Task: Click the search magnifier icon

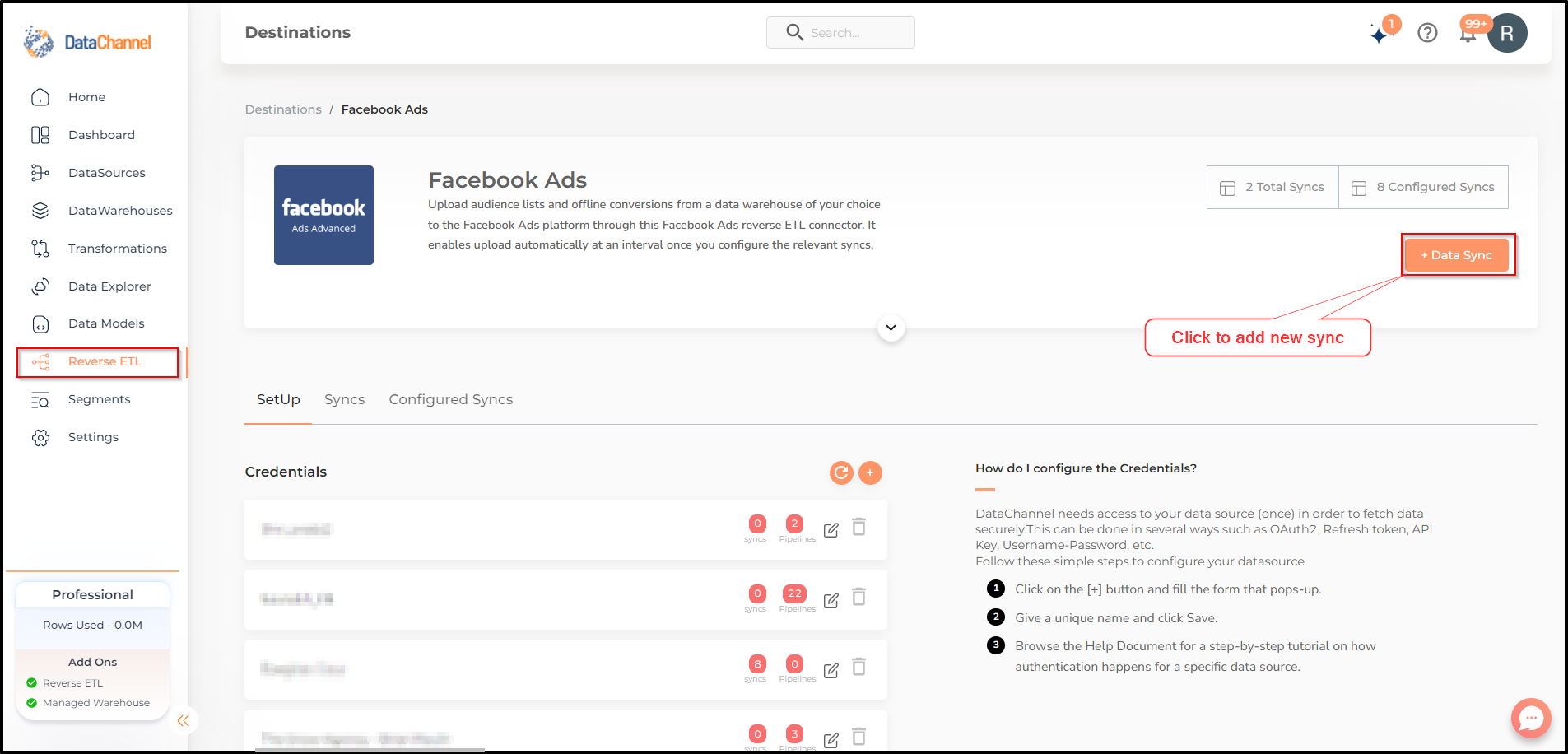Action: 794,32
